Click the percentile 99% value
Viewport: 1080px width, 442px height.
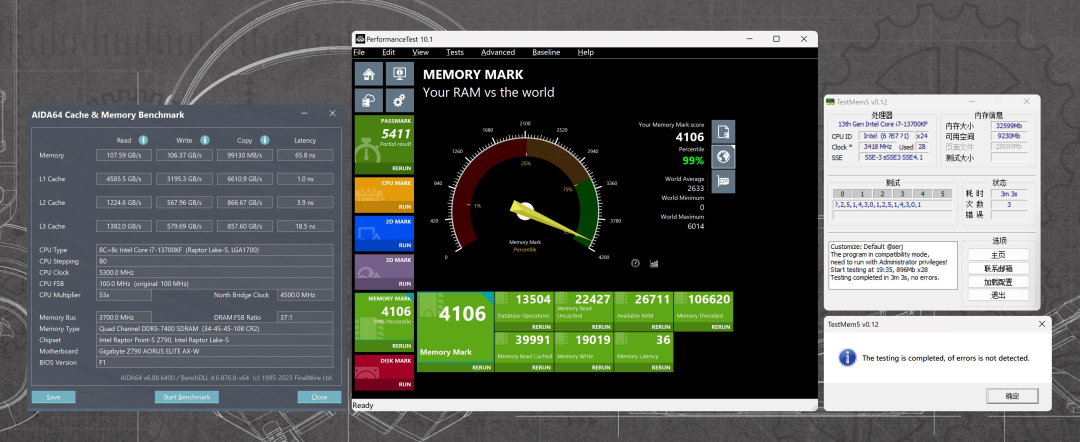pyautogui.click(x=693, y=160)
